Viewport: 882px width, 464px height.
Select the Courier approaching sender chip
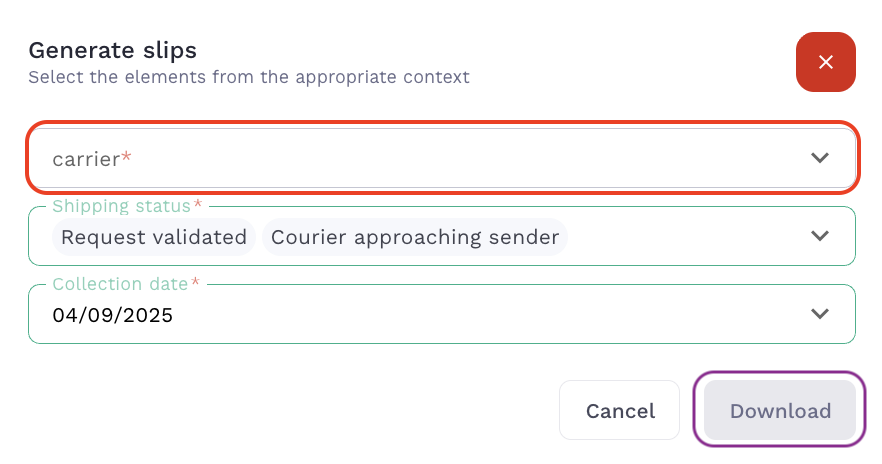[415, 237]
